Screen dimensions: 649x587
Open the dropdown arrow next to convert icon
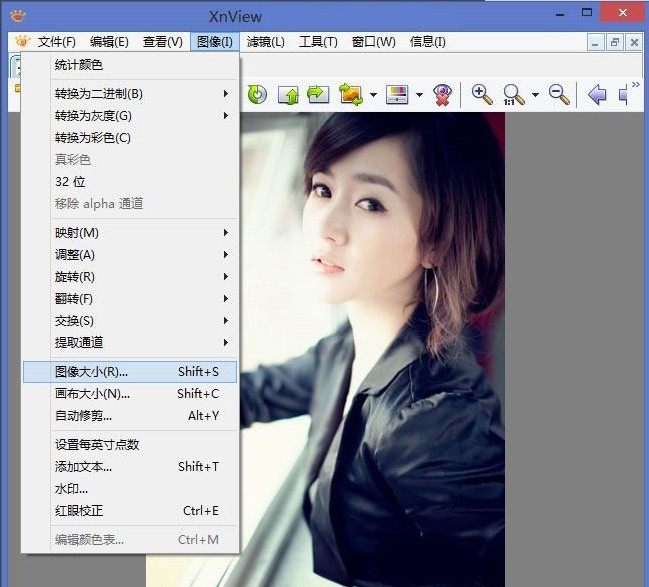click(x=373, y=95)
